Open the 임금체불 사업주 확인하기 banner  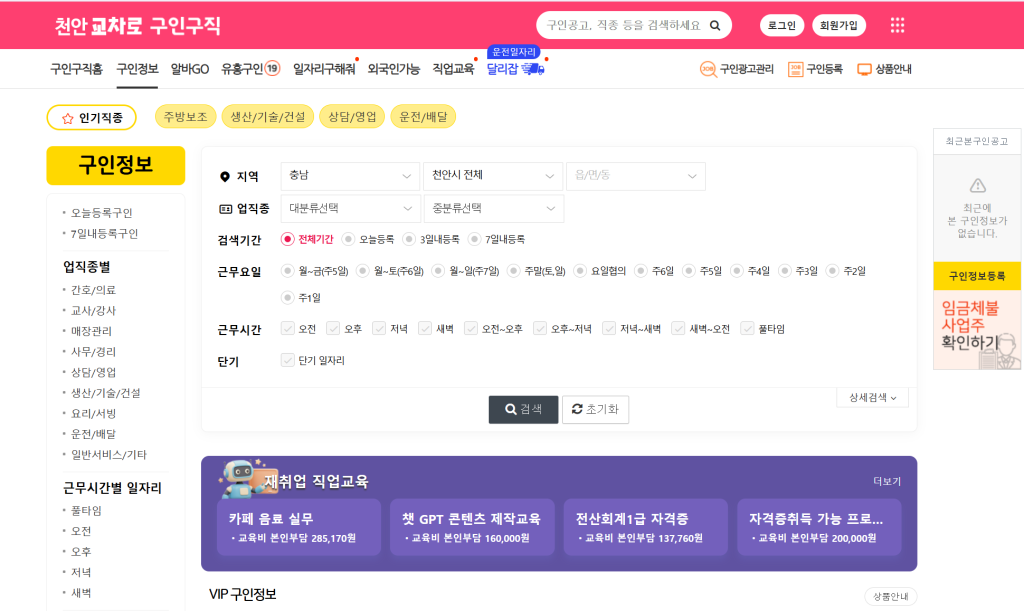point(977,330)
